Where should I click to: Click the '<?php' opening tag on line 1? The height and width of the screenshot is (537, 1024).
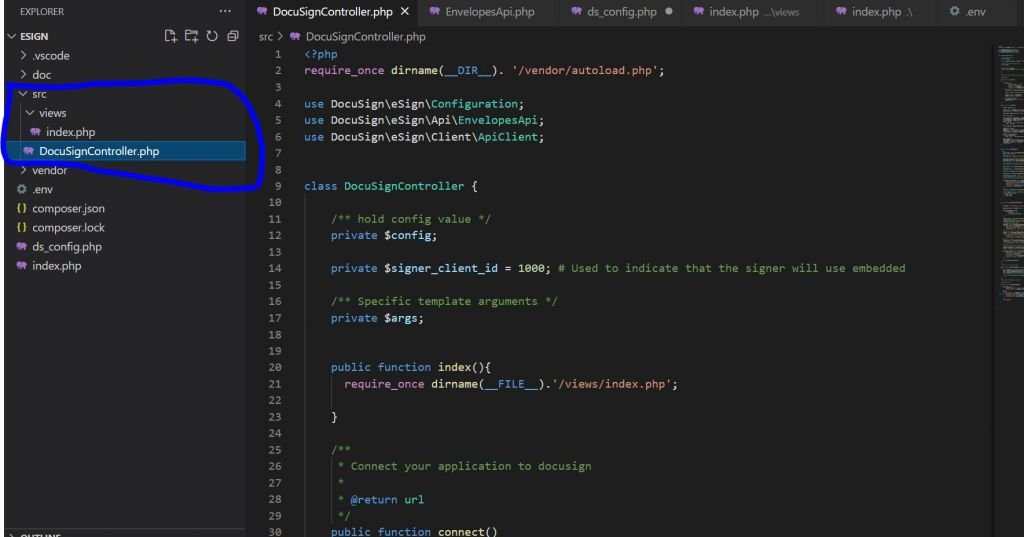click(321, 54)
